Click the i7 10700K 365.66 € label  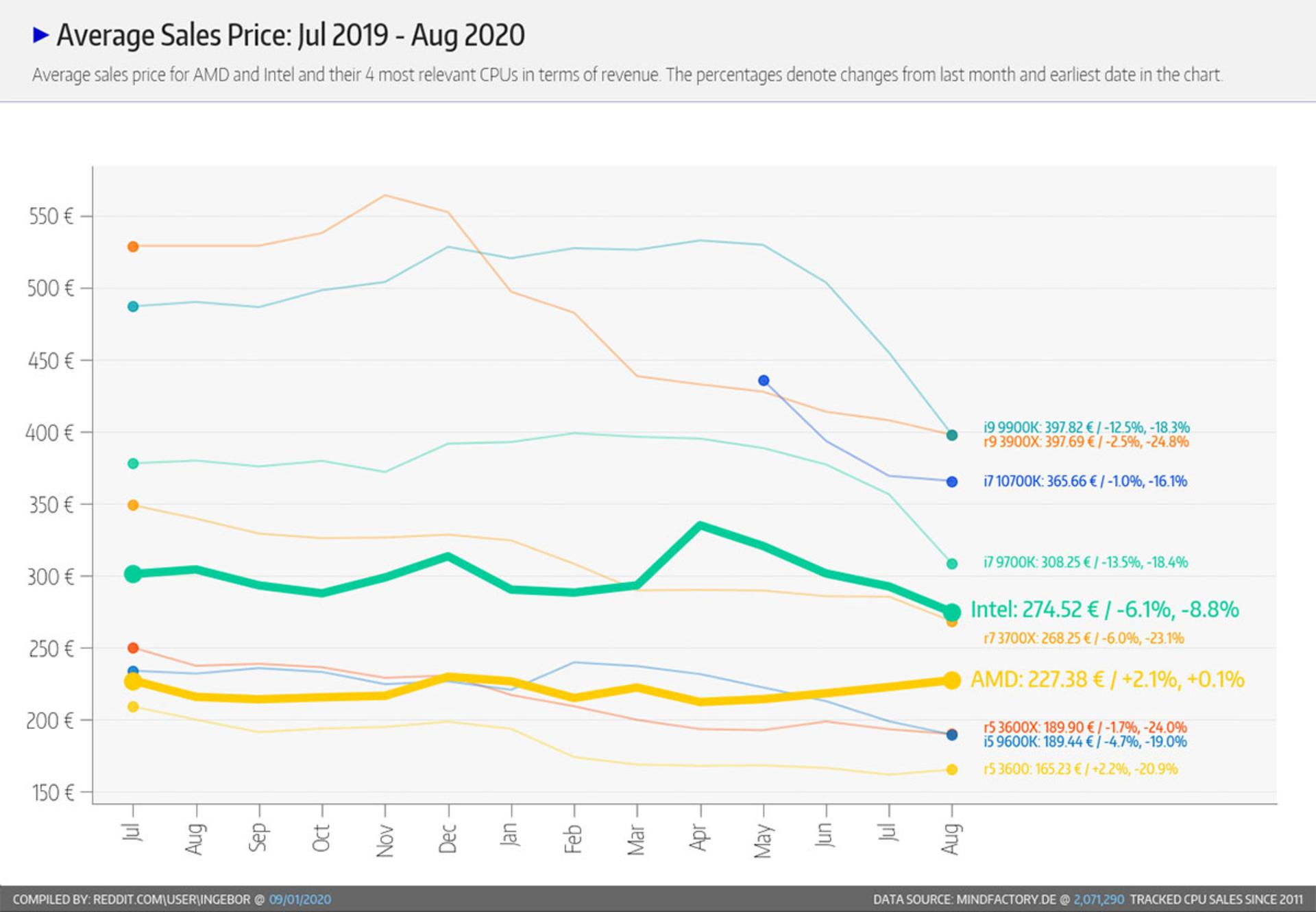point(1085,481)
